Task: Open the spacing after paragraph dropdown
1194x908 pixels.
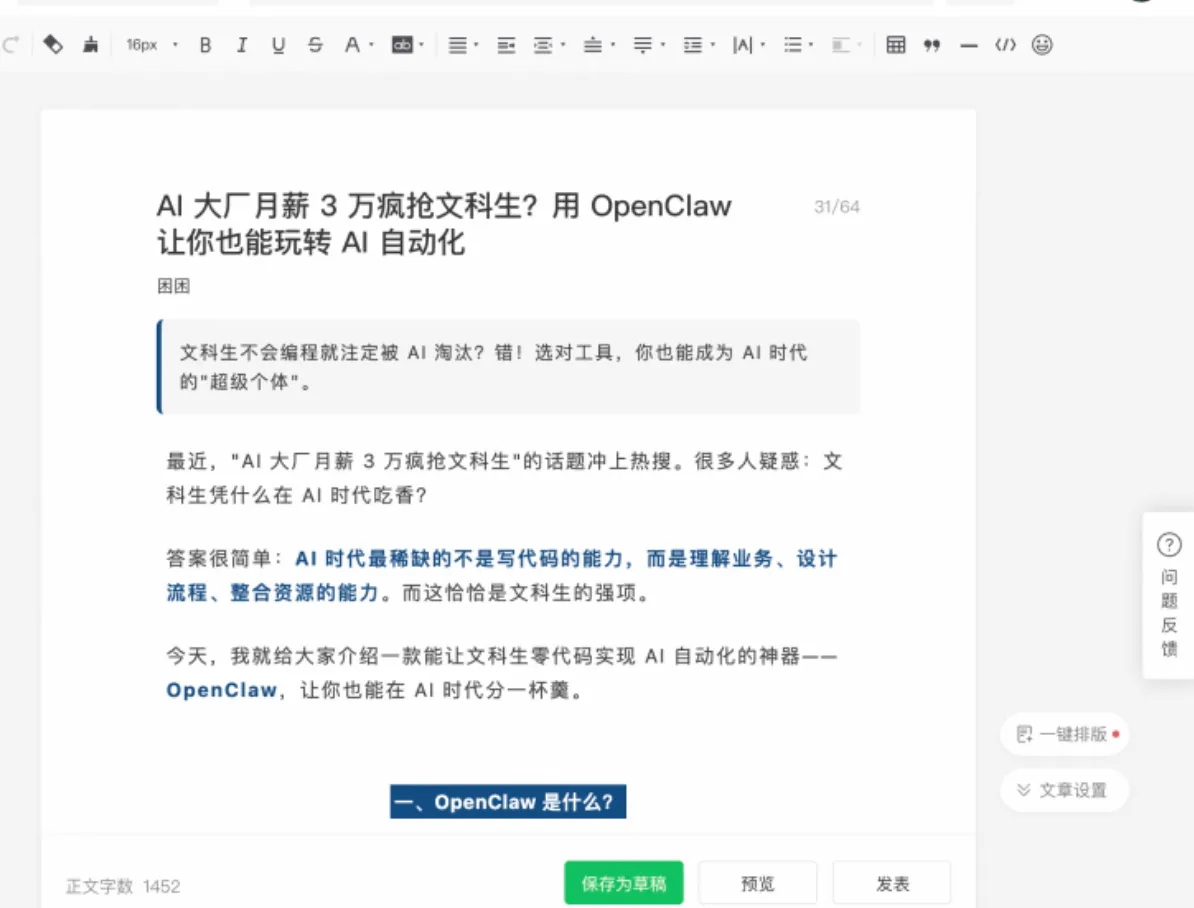Action: pyautogui.click(x=663, y=45)
